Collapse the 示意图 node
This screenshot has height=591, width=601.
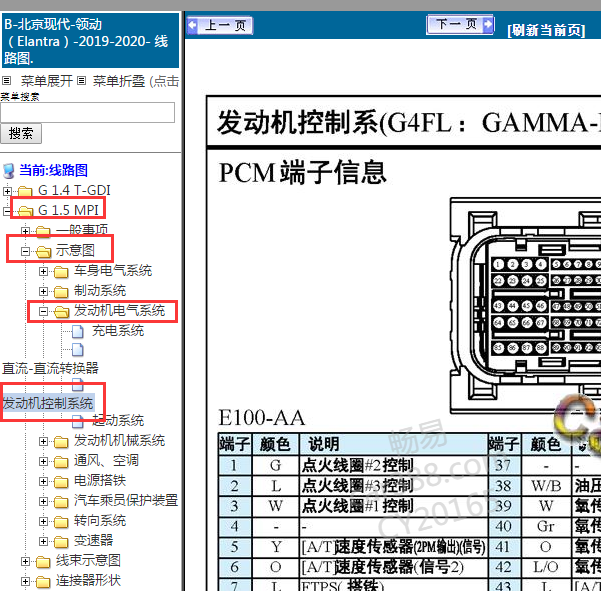point(25,251)
